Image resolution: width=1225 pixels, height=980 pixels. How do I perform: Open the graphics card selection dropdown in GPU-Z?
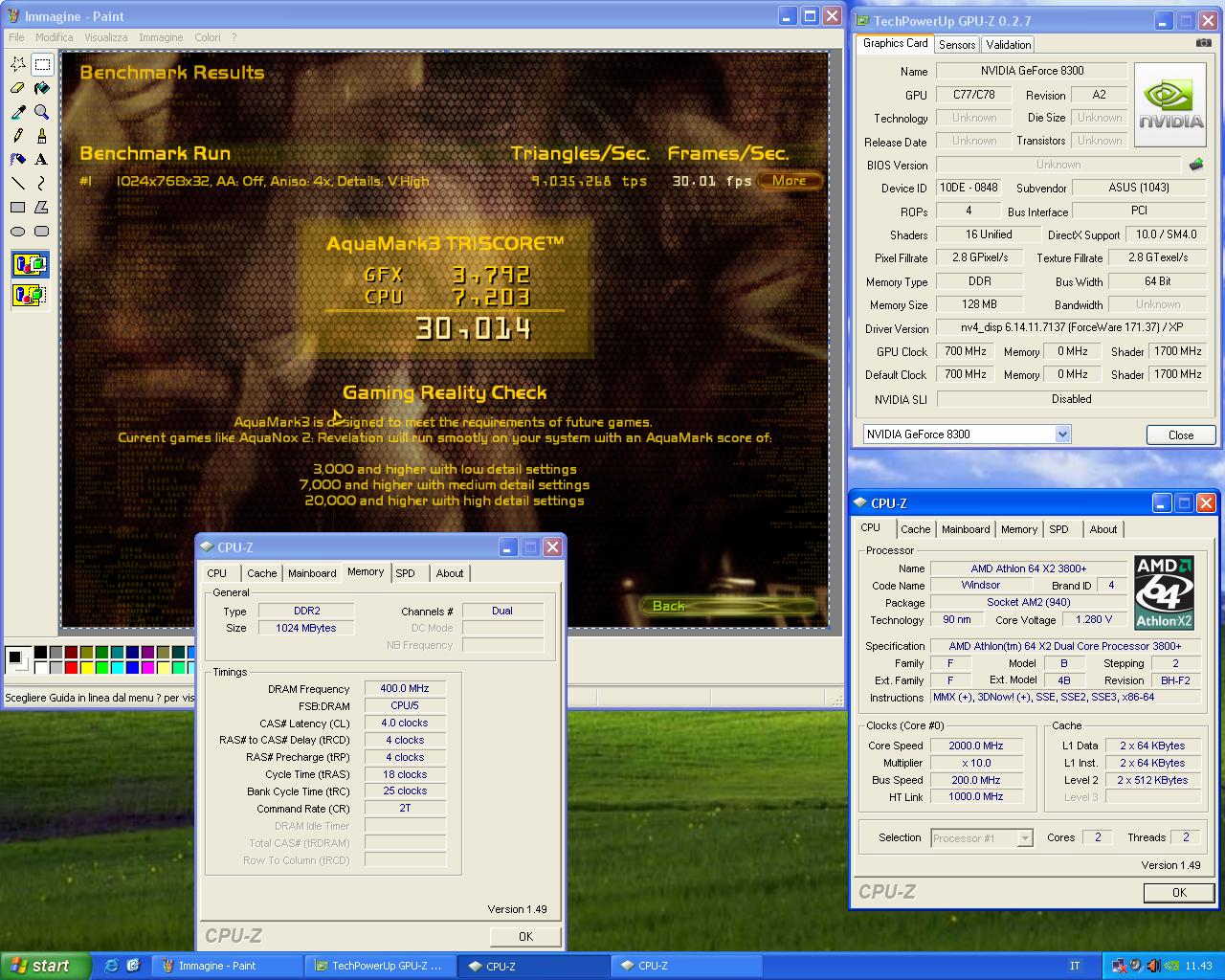pyautogui.click(x=1062, y=434)
